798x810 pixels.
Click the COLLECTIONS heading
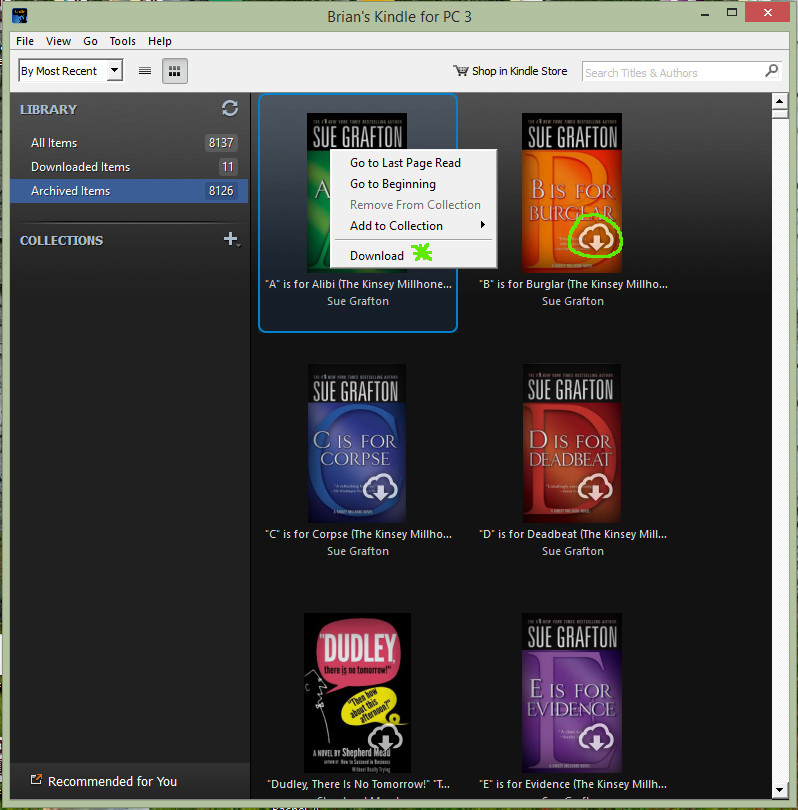61,240
